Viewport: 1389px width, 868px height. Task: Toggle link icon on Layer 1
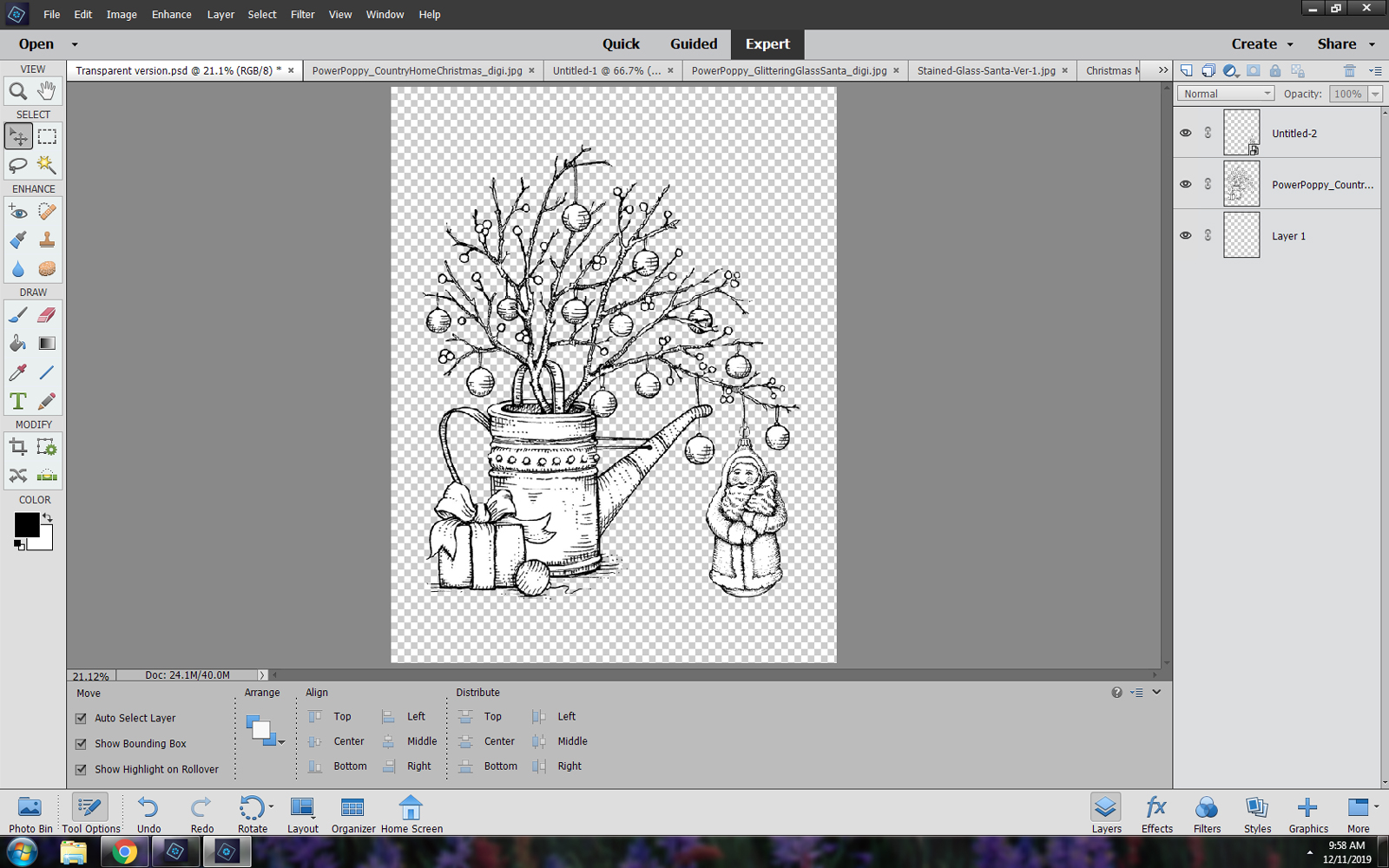point(1208,235)
